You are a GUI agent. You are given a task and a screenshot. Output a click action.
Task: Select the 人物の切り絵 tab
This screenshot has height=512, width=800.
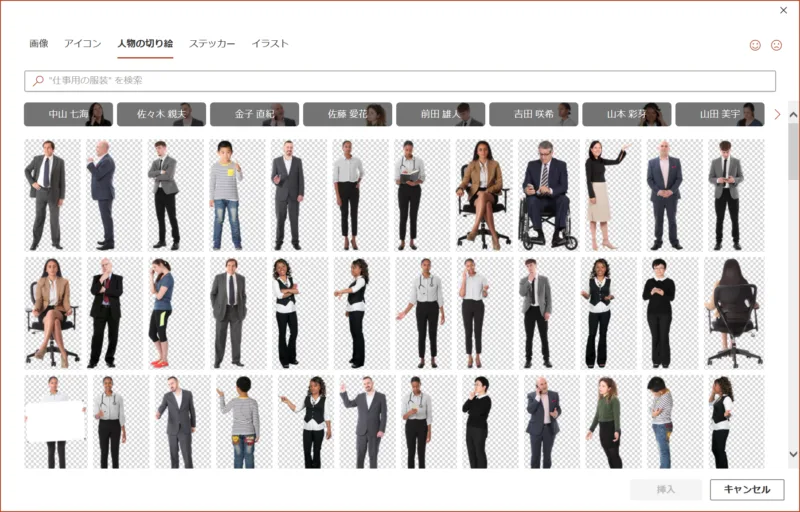coord(145,43)
